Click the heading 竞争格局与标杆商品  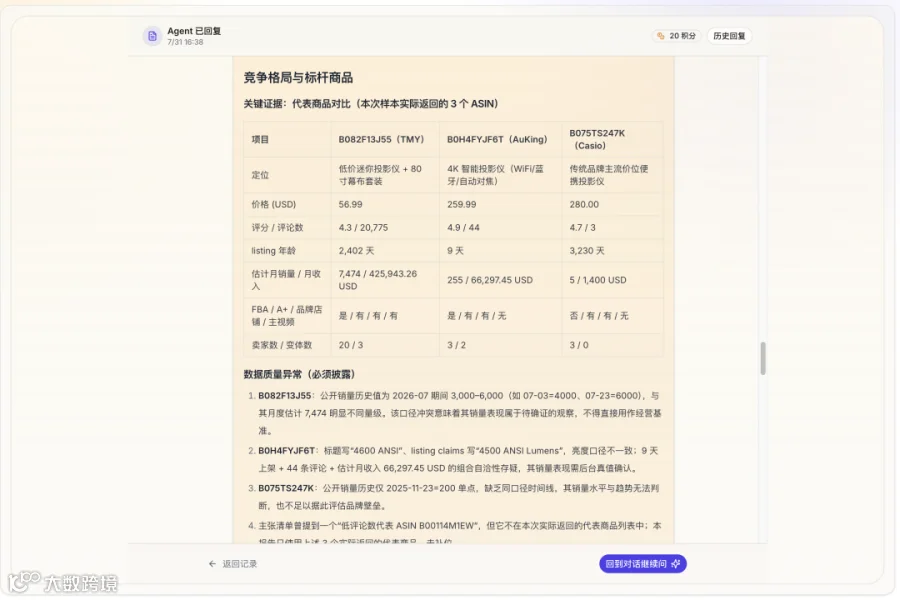coord(298,78)
